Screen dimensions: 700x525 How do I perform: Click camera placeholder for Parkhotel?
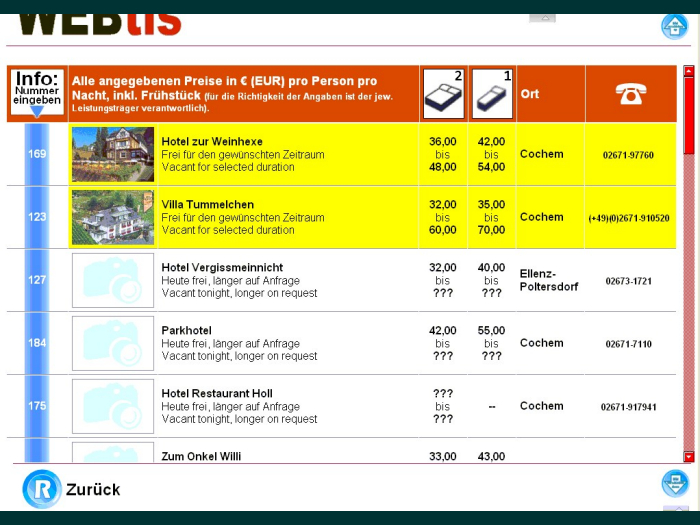(113, 343)
